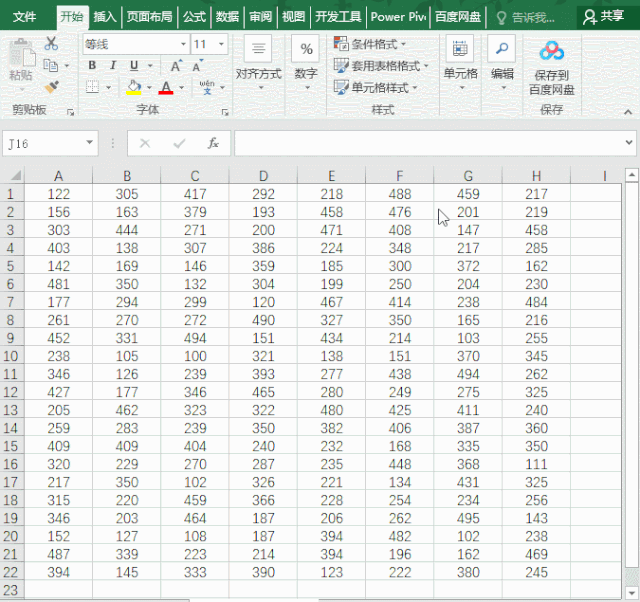
Task: Select cell G19 with value 495
Action: pos(468,518)
